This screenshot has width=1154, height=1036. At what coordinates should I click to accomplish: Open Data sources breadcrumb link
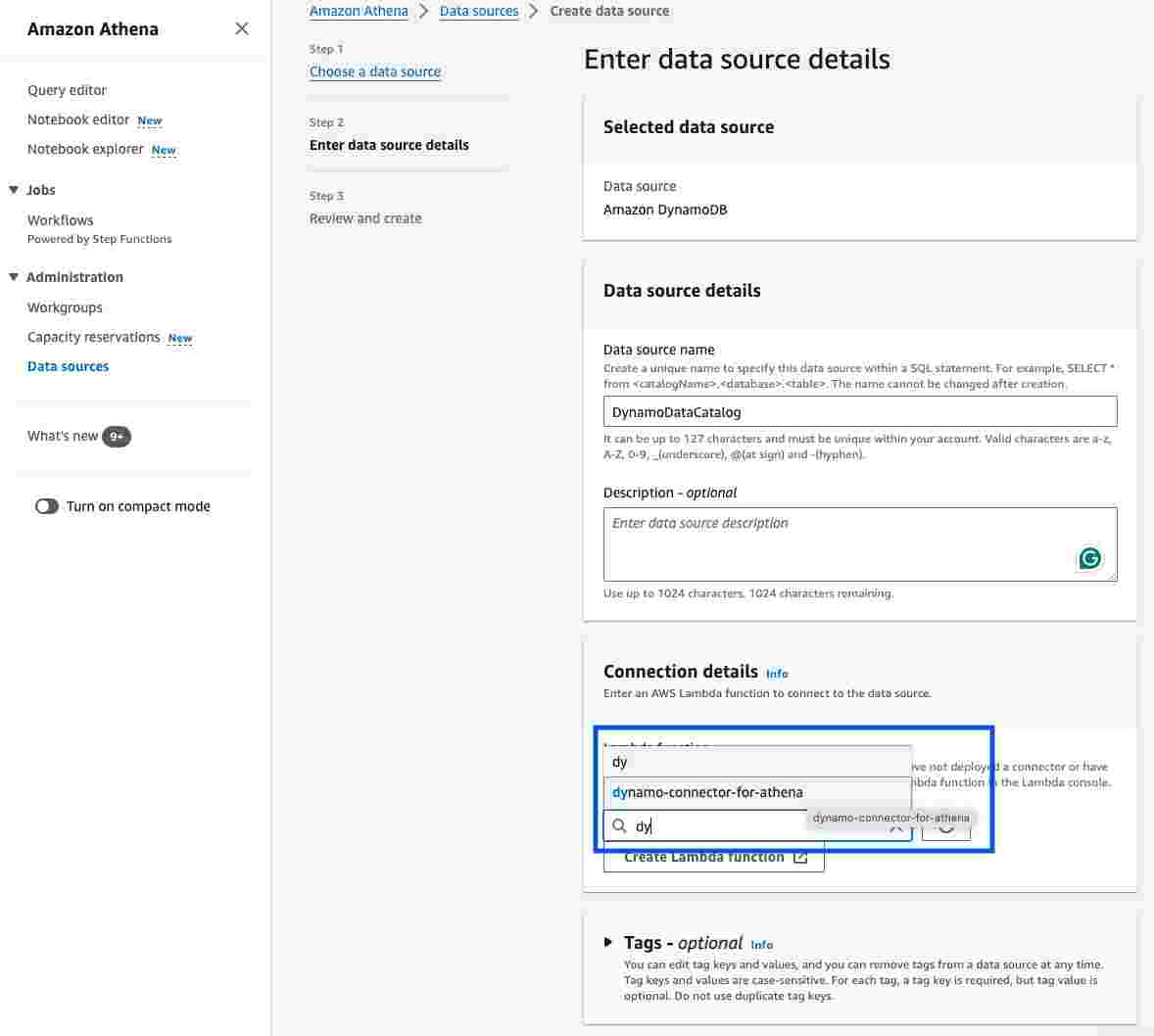478,11
